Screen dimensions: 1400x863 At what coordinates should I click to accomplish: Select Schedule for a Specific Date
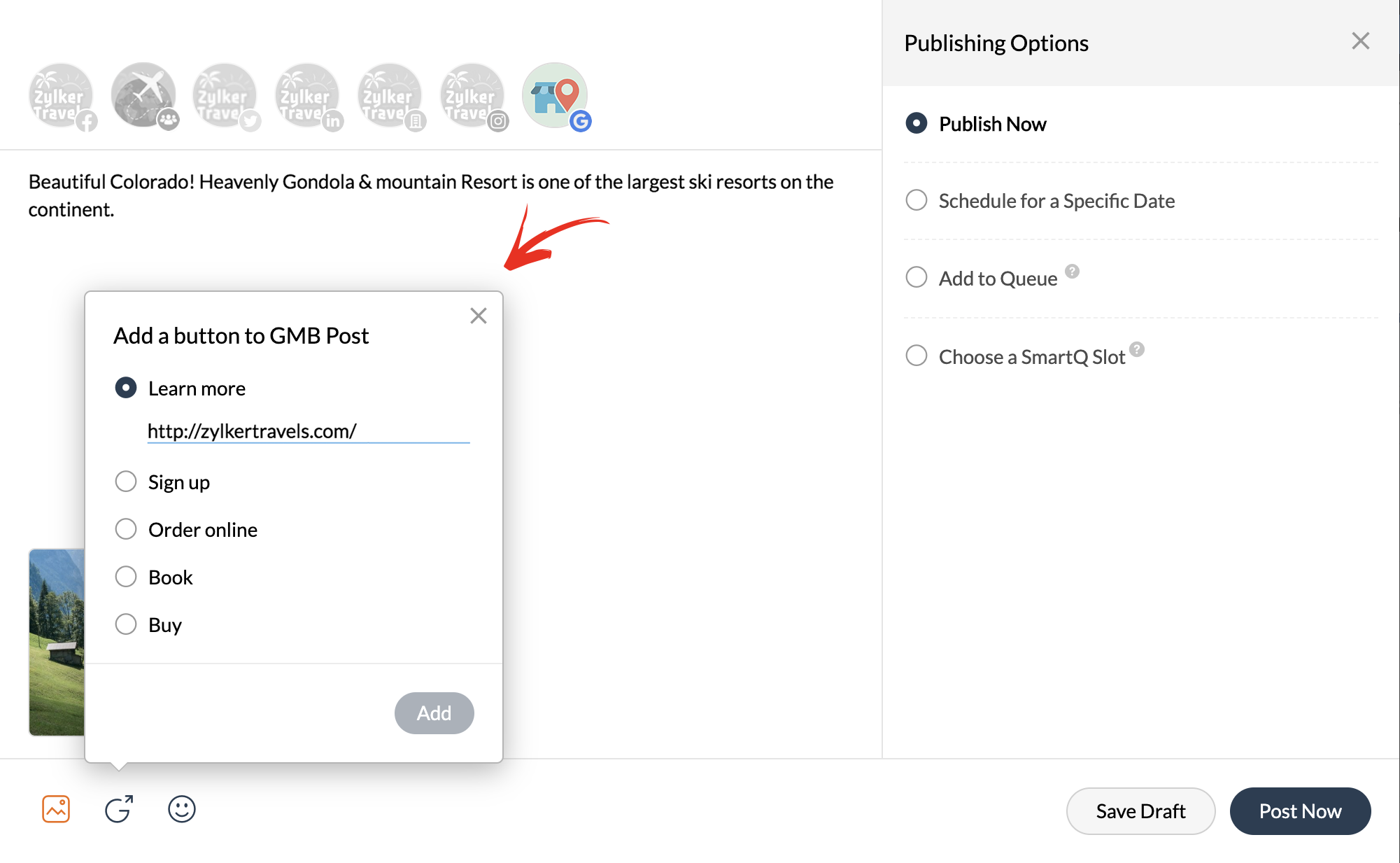pos(917,200)
